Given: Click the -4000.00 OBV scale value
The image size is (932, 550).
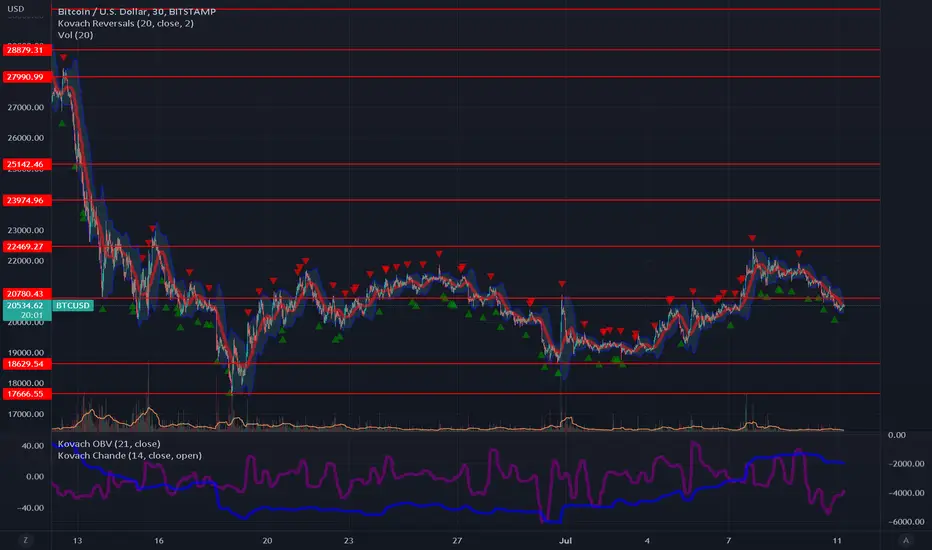Looking at the screenshot, I should [906, 493].
